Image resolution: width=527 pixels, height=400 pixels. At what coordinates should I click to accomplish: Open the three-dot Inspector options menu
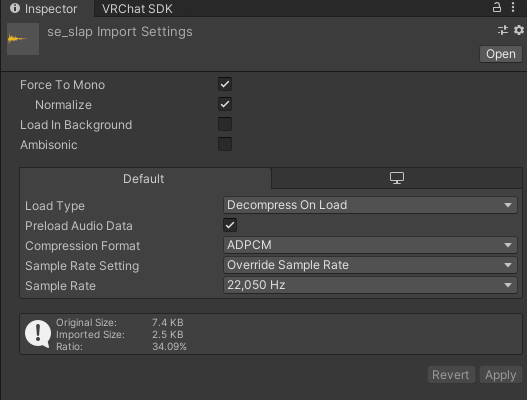coord(513,7)
